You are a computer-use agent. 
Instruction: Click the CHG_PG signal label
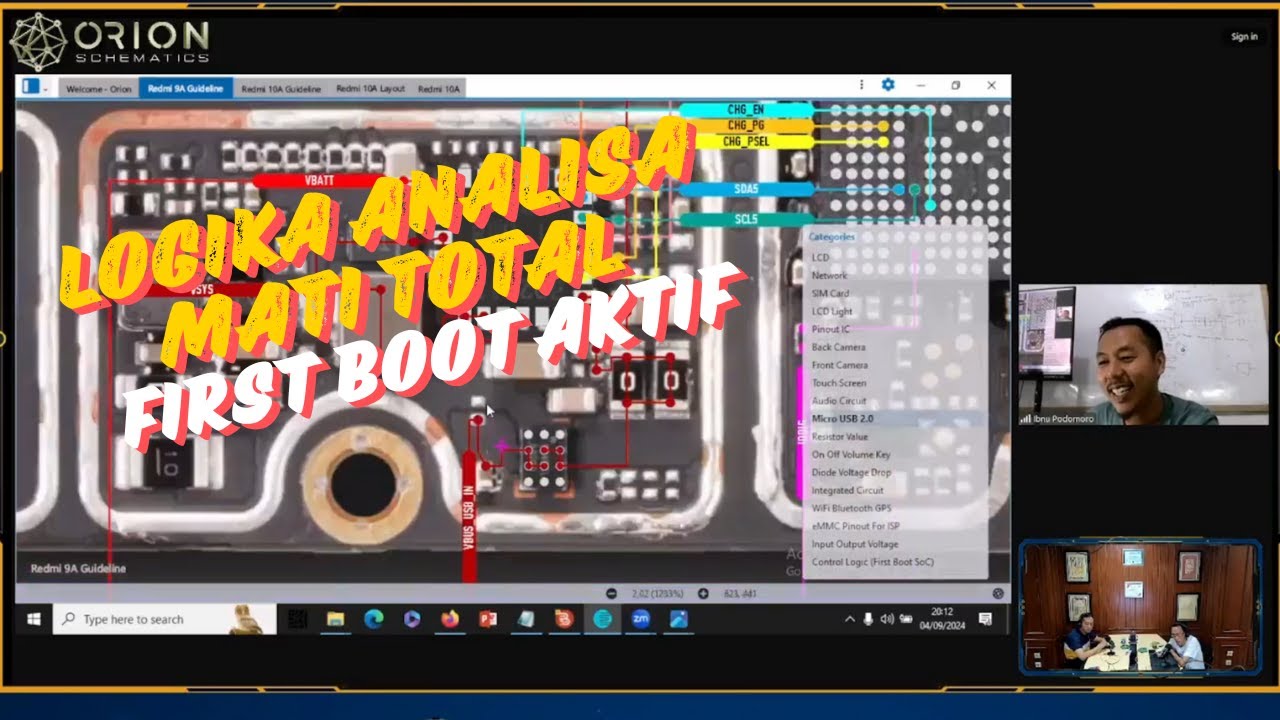point(746,126)
